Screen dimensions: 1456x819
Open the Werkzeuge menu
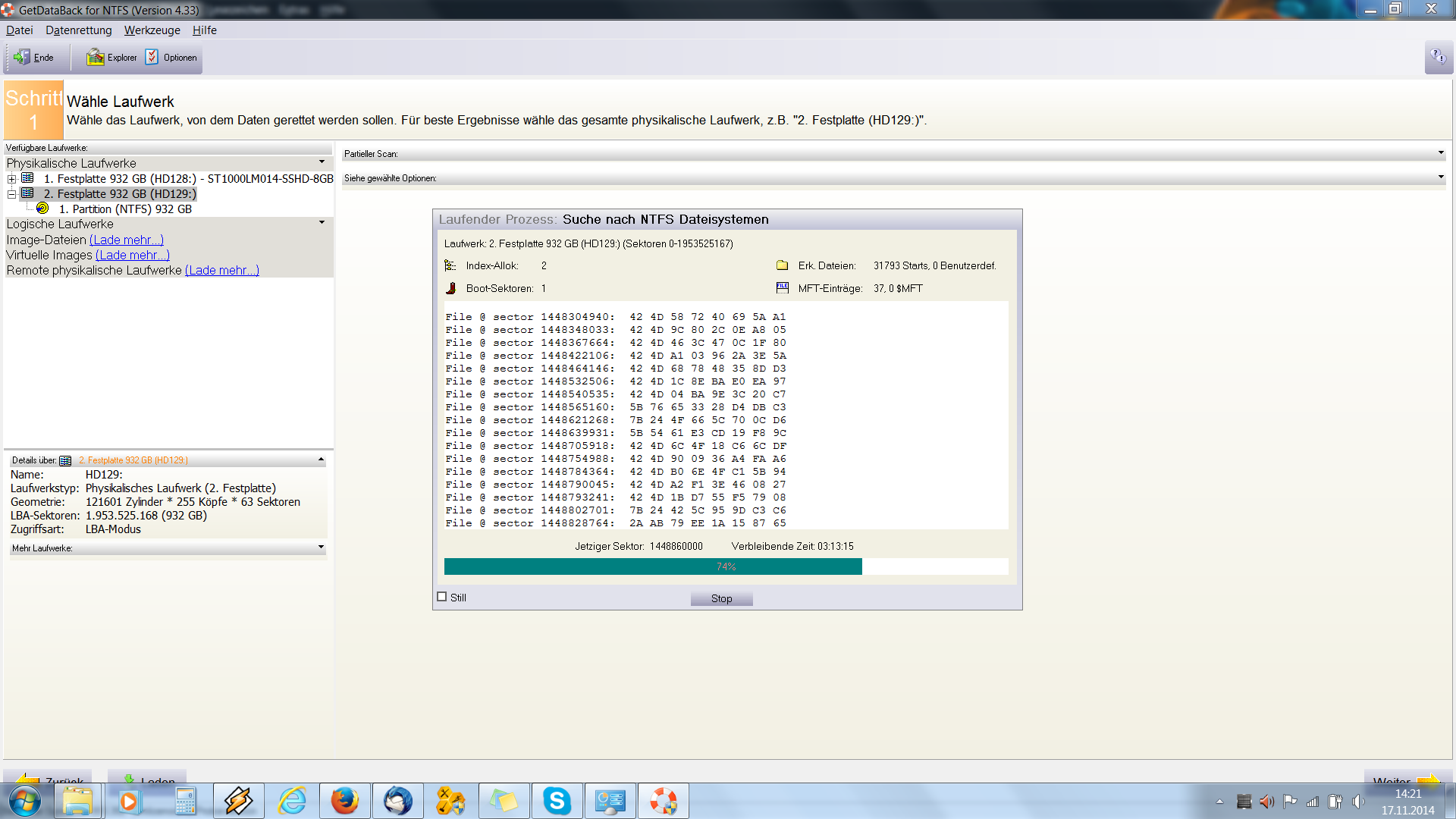point(152,30)
